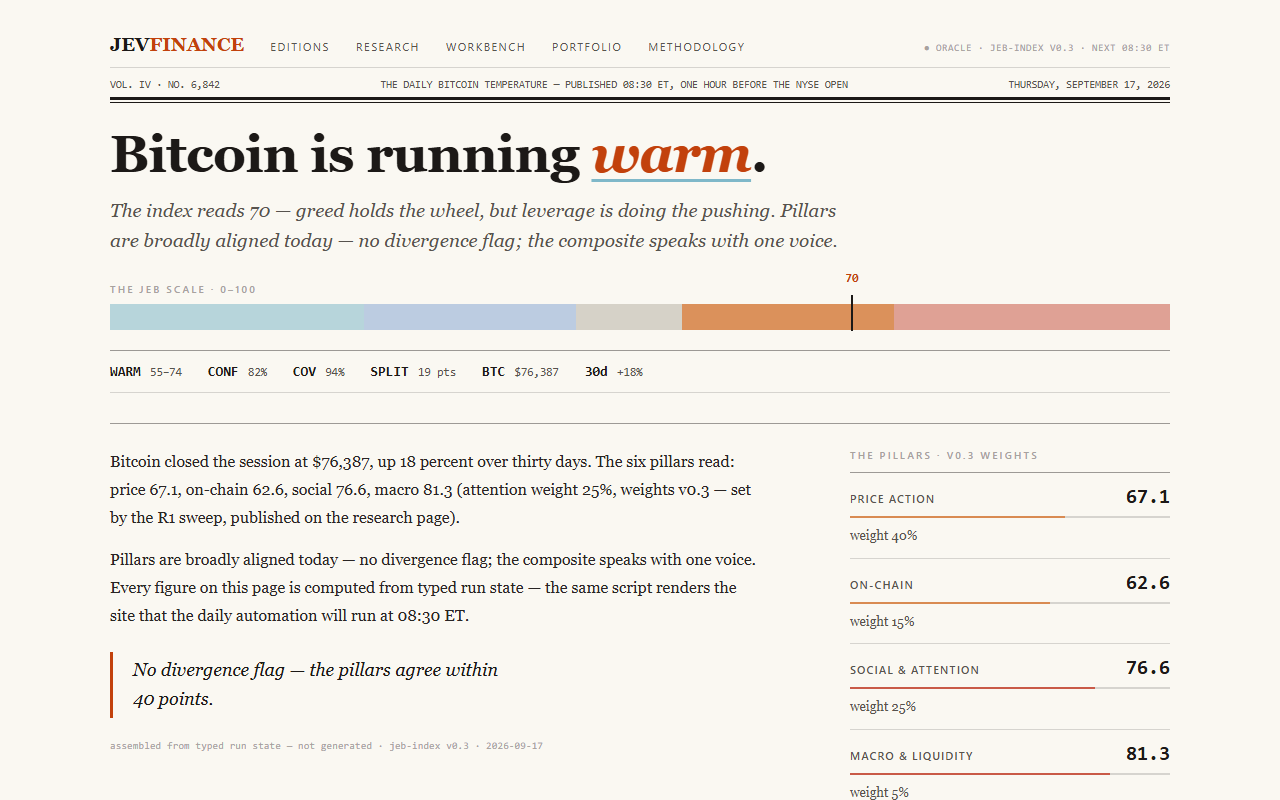This screenshot has width=1280, height=800.
Task: Select the Macro & Liquidity pillar label
Action: point(911,756)
